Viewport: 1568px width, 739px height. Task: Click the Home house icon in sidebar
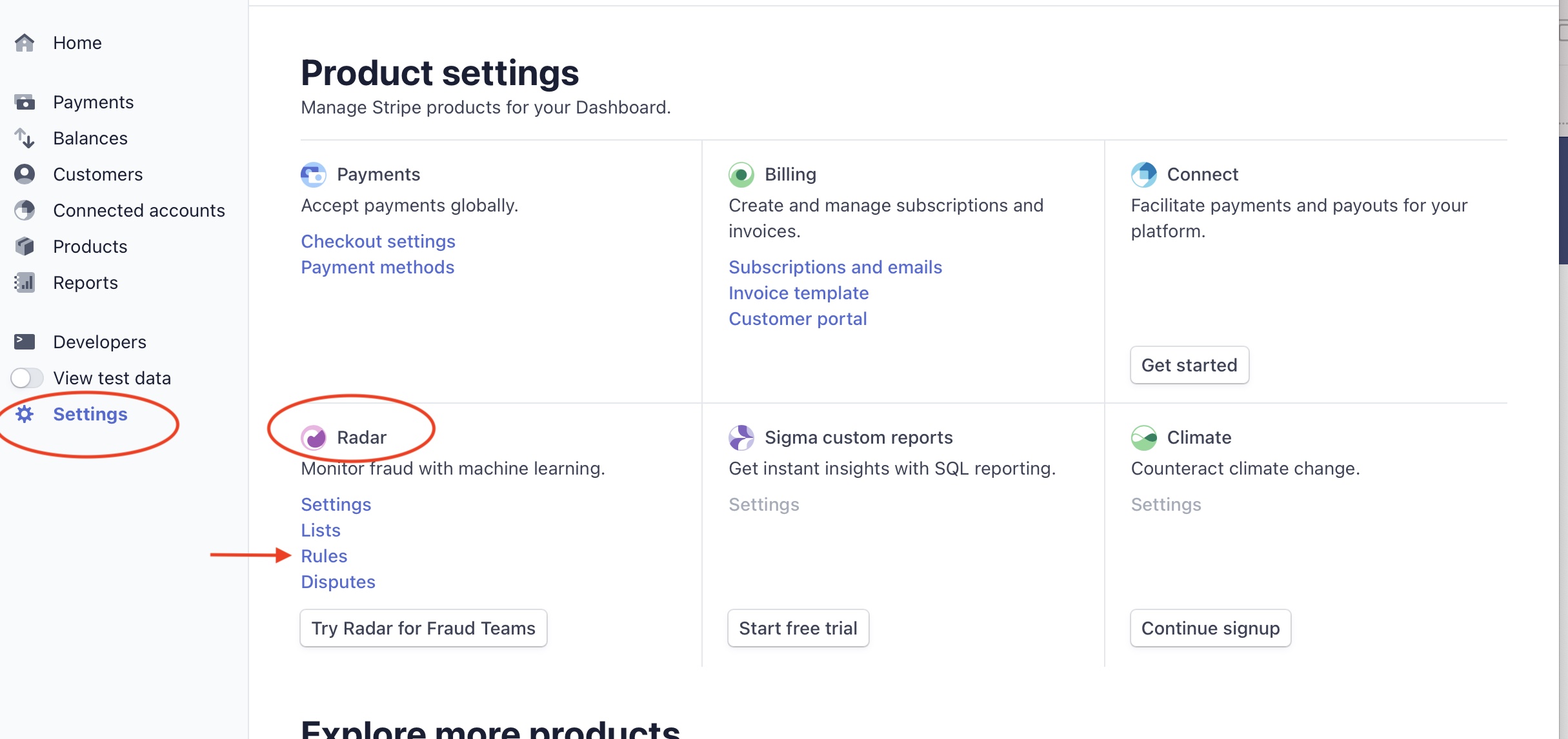[x=25, y=43]
